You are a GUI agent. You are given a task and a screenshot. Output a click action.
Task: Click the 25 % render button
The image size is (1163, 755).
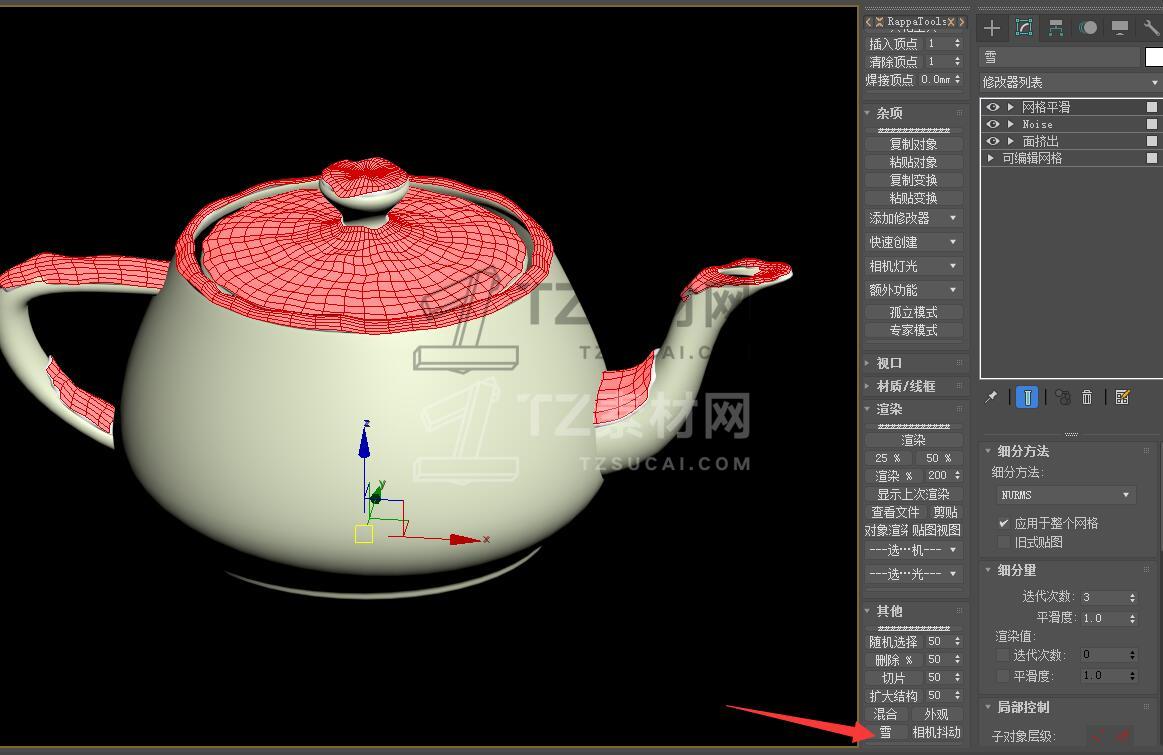[x=888, y=458]
